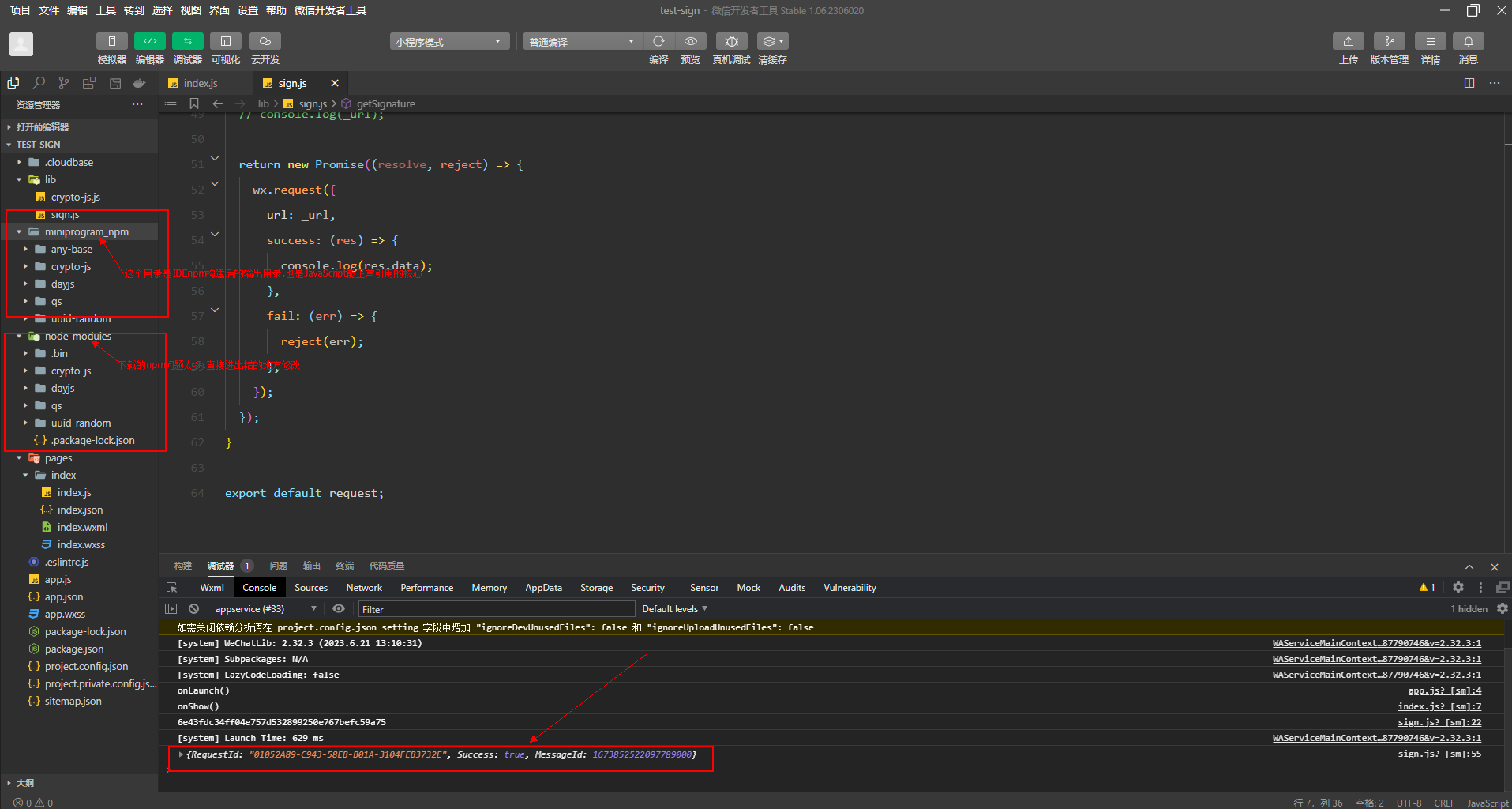
Task: Open the 设置 menu
Action: 248,10
